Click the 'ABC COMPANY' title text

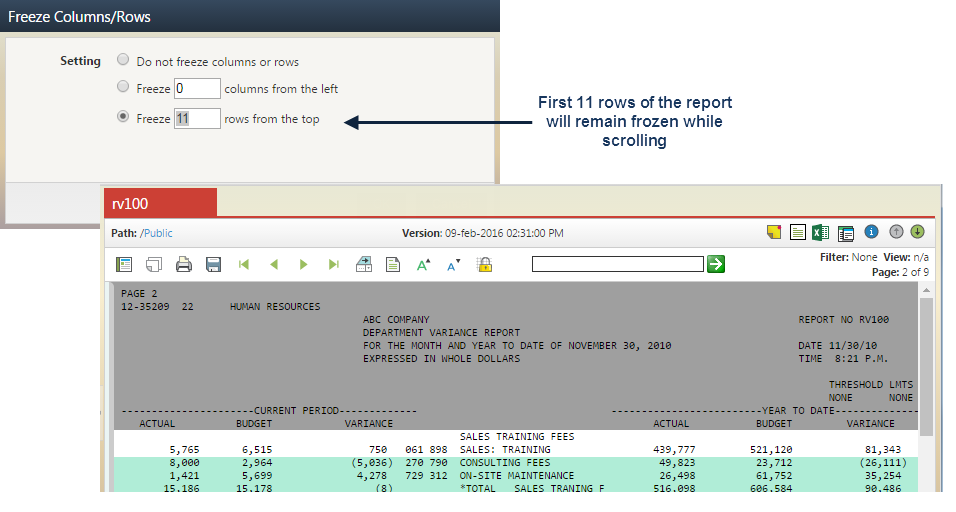click(x=396, y=319)
